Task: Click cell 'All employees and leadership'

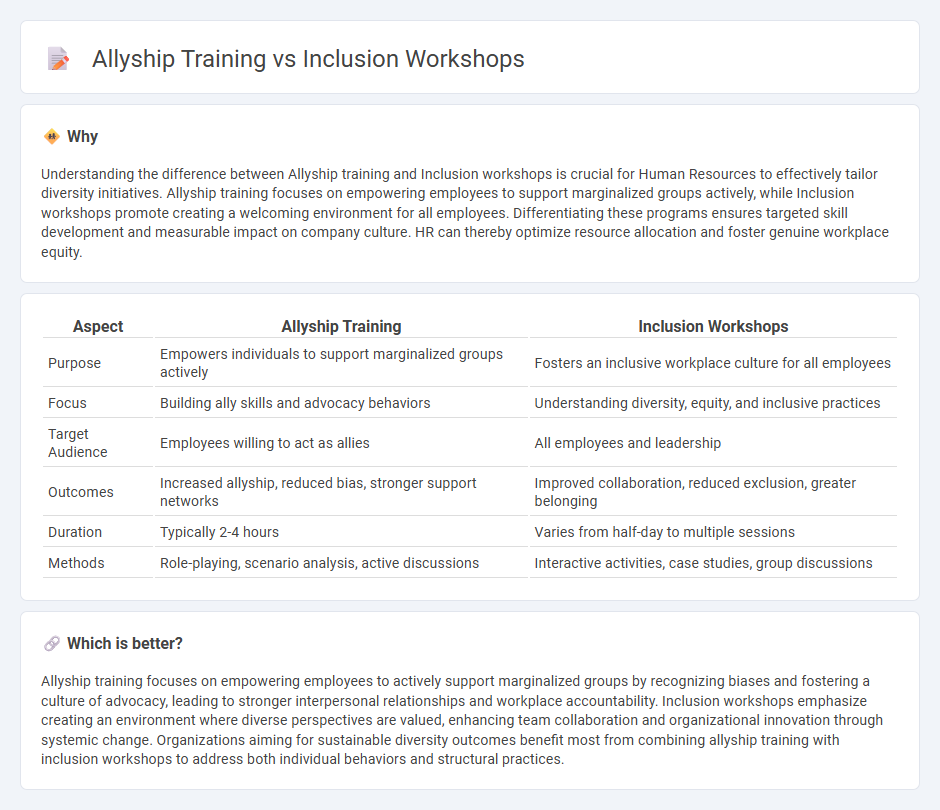Action: click(713, 443)
